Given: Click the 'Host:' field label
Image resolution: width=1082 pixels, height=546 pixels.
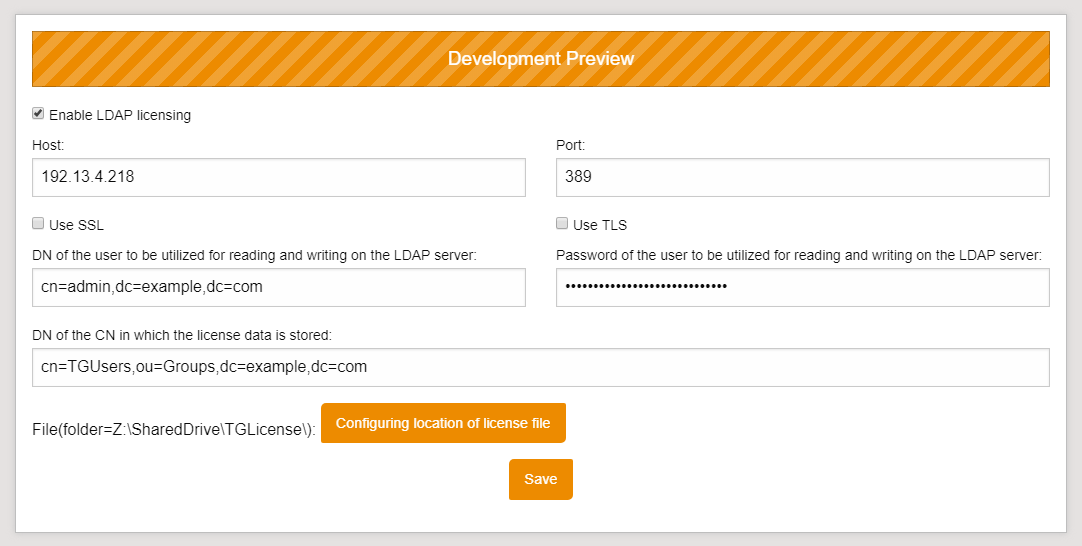Looking at the screenshot, I should pos(48,145).
